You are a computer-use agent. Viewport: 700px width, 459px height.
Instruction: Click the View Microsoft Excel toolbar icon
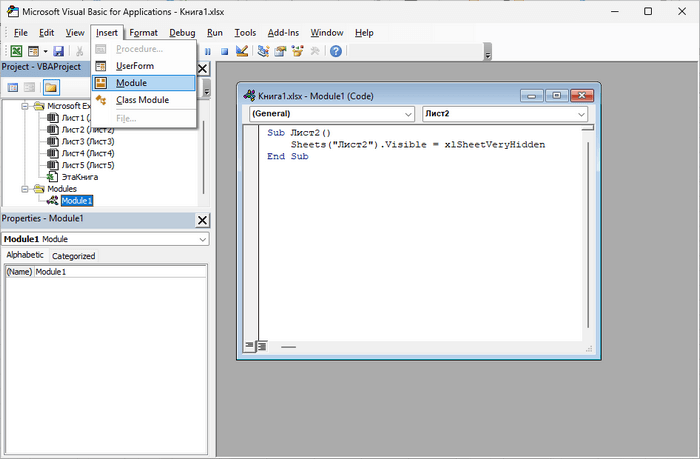coord(17,51)
